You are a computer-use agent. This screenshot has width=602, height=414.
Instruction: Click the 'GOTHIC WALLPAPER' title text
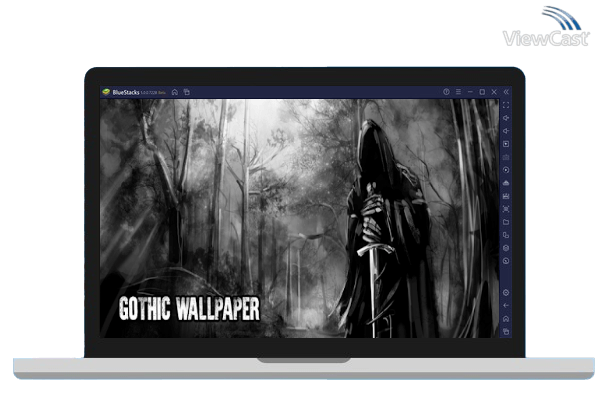coord(189,308)
